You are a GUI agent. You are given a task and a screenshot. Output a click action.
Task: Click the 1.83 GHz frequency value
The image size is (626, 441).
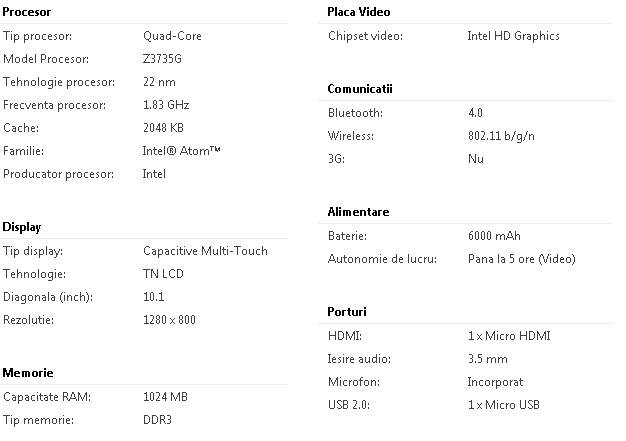(166, 105)
